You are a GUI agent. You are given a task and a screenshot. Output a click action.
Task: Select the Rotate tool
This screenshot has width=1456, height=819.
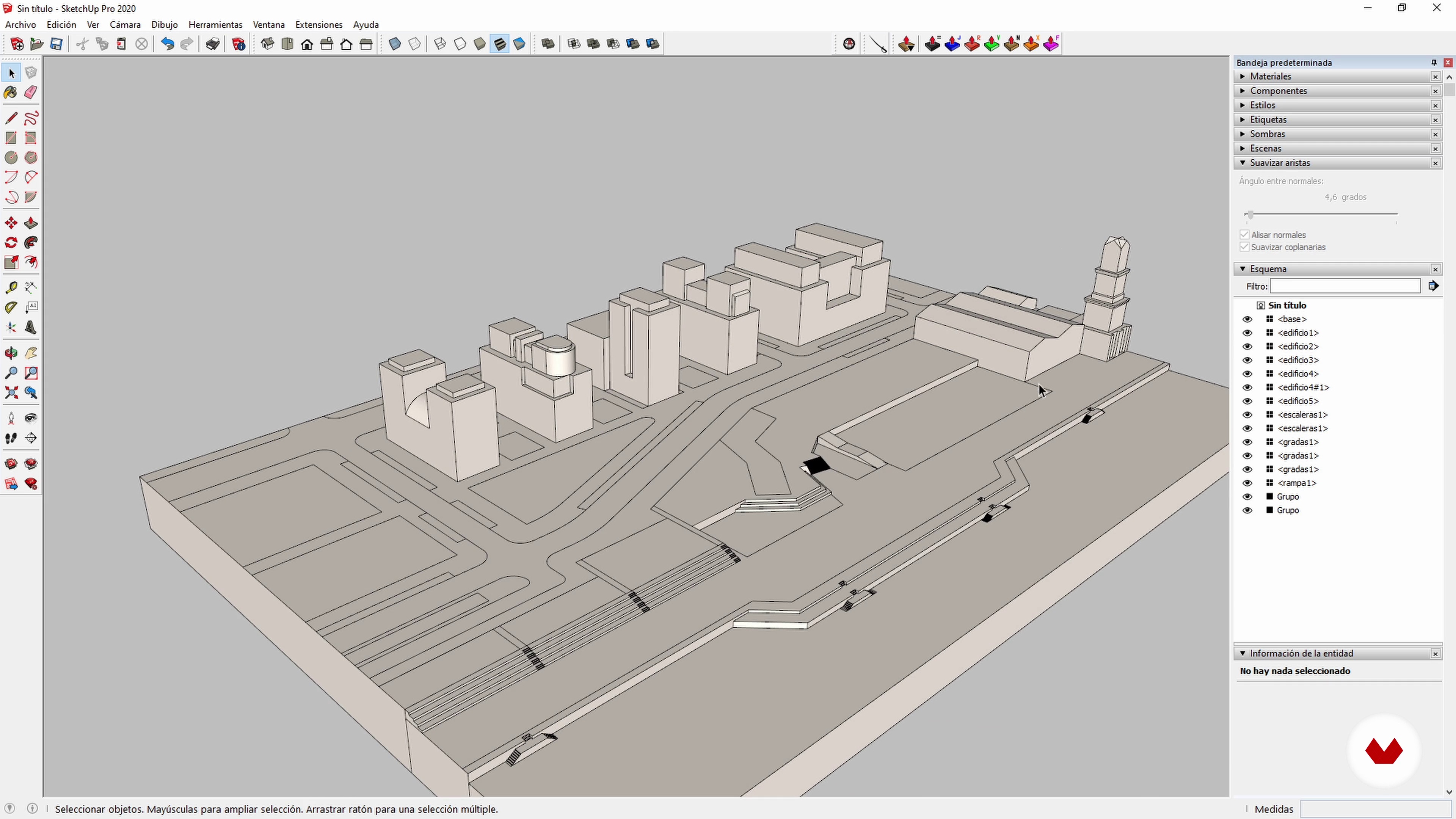11,243
